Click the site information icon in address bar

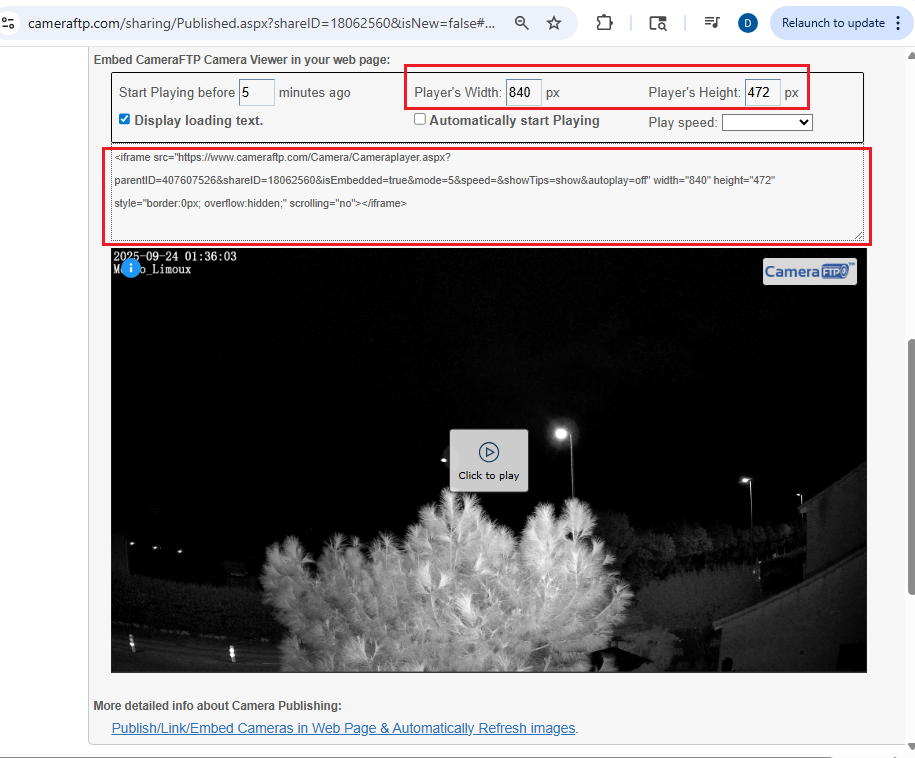point(8,23)
